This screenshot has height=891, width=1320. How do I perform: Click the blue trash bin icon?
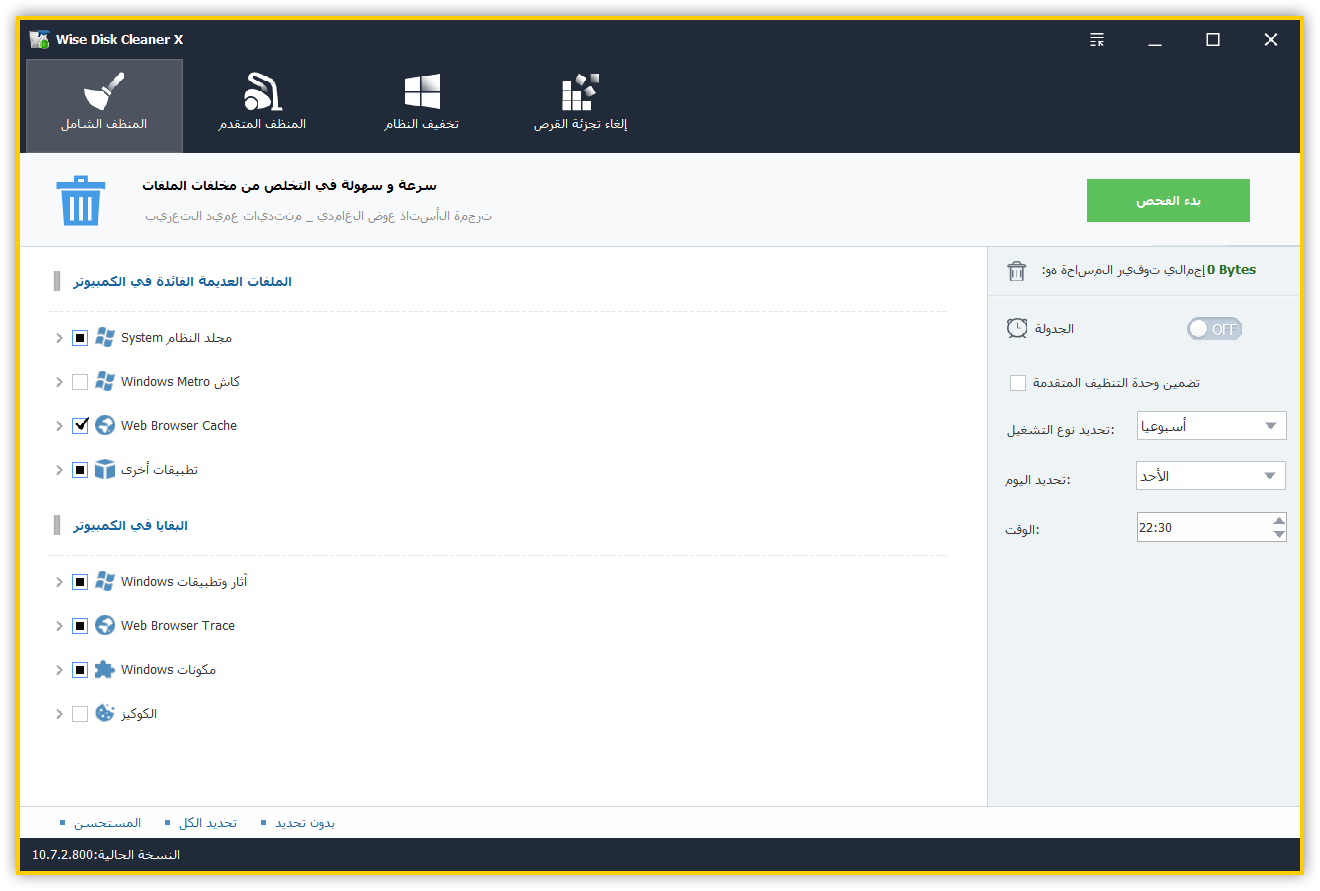[x=80, y=200]
